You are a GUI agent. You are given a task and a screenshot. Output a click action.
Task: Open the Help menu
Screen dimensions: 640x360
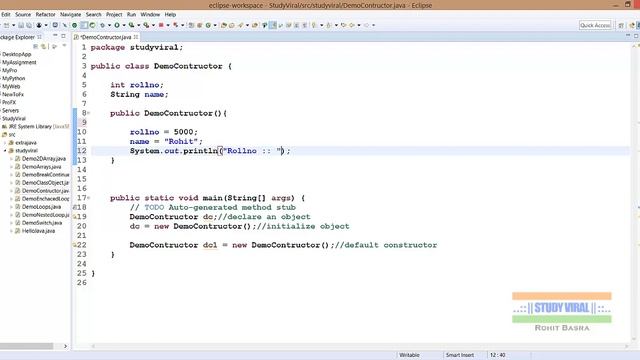tap(170, 14)
